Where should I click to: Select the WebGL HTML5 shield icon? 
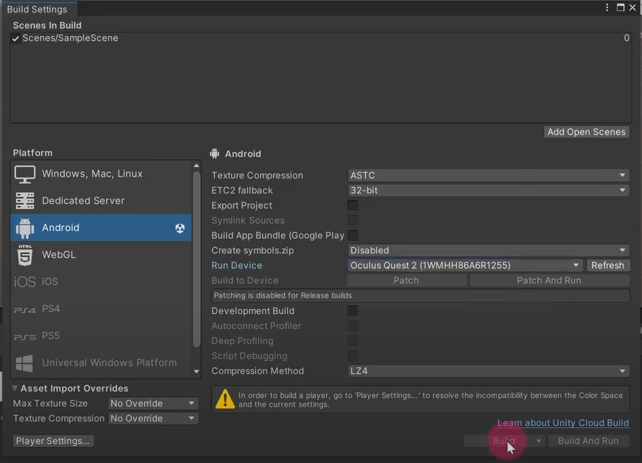[25, 255]
